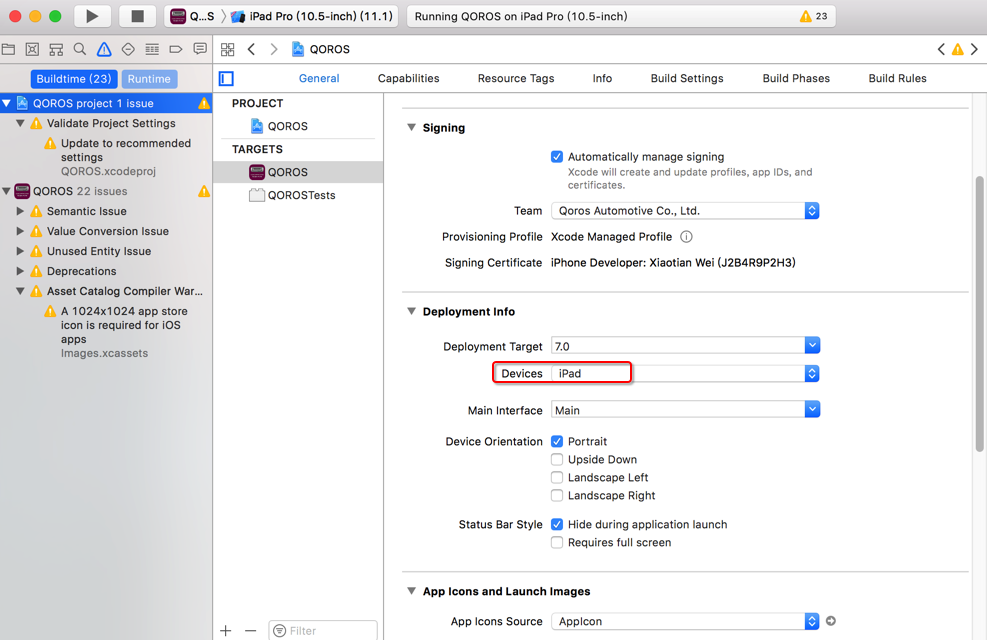This screenshot has width=987, height=640.
Task: Click the App Icons Source arrow icon
Action: (830, 621)
